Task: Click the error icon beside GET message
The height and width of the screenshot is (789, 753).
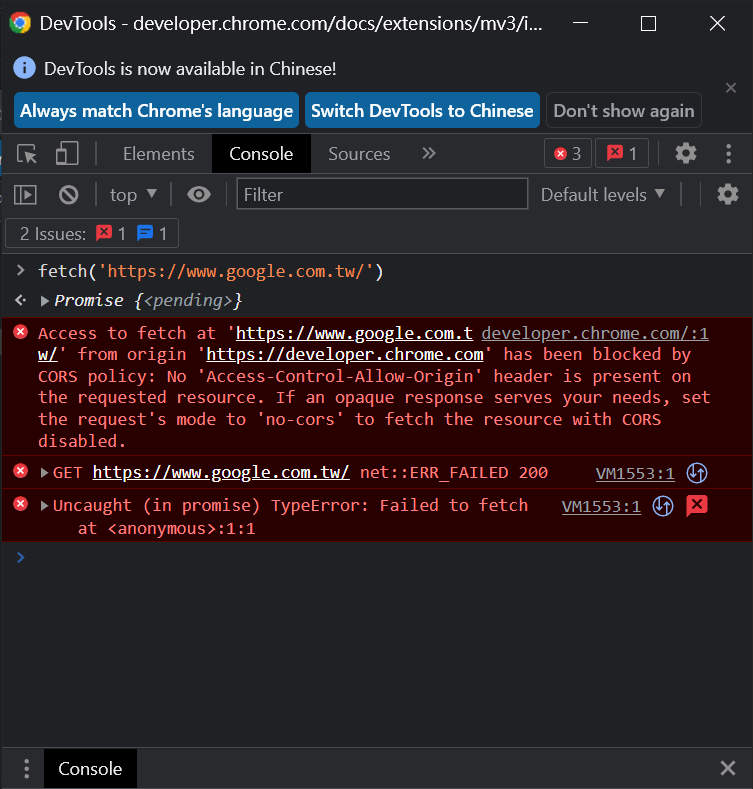Action: [x=21, y=471]
